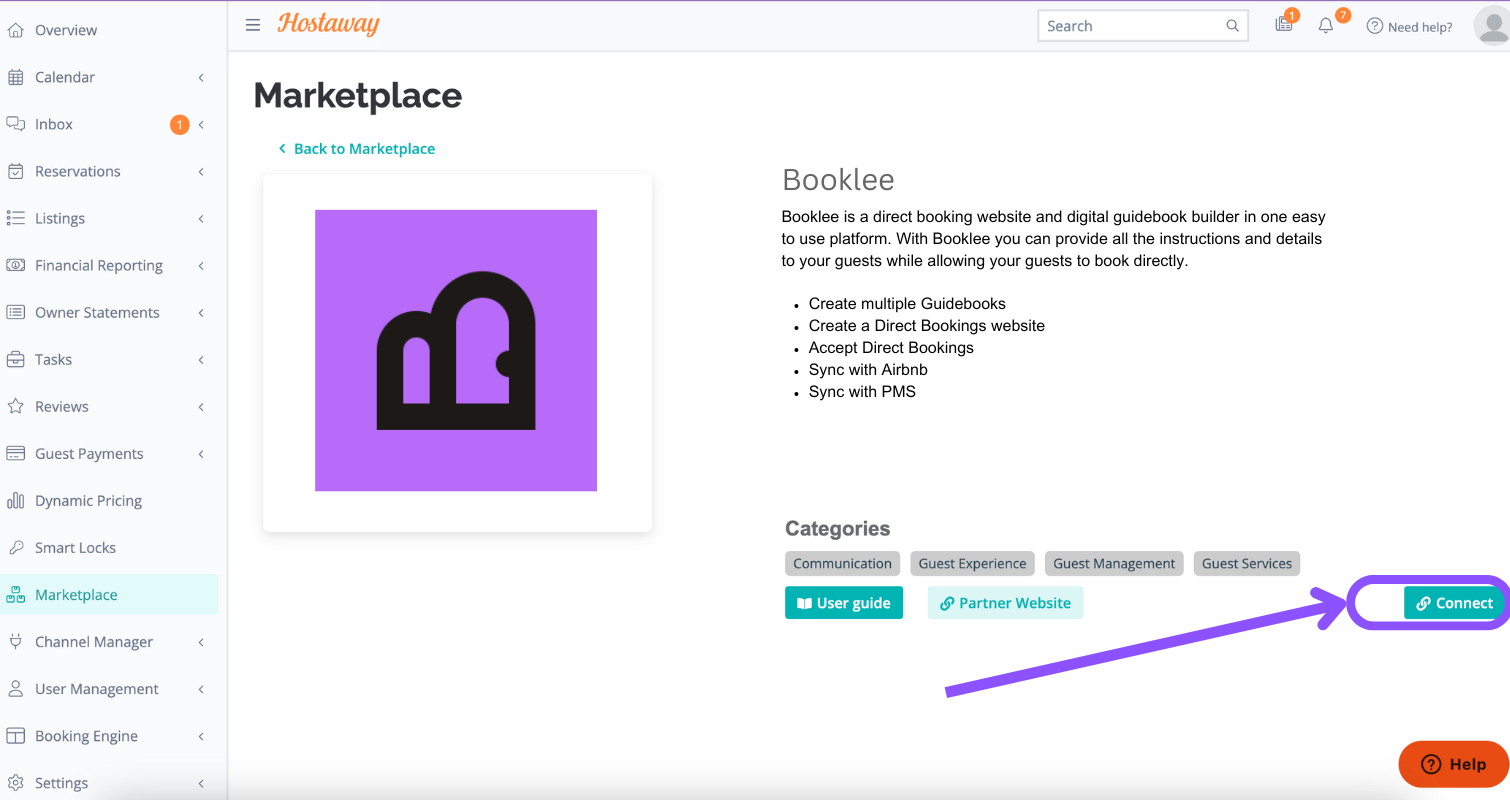The height and width of the screenshot is (800, 1510).
Task: Click the Dynamic Pricing bar chart icon
Action: point(15,500)
